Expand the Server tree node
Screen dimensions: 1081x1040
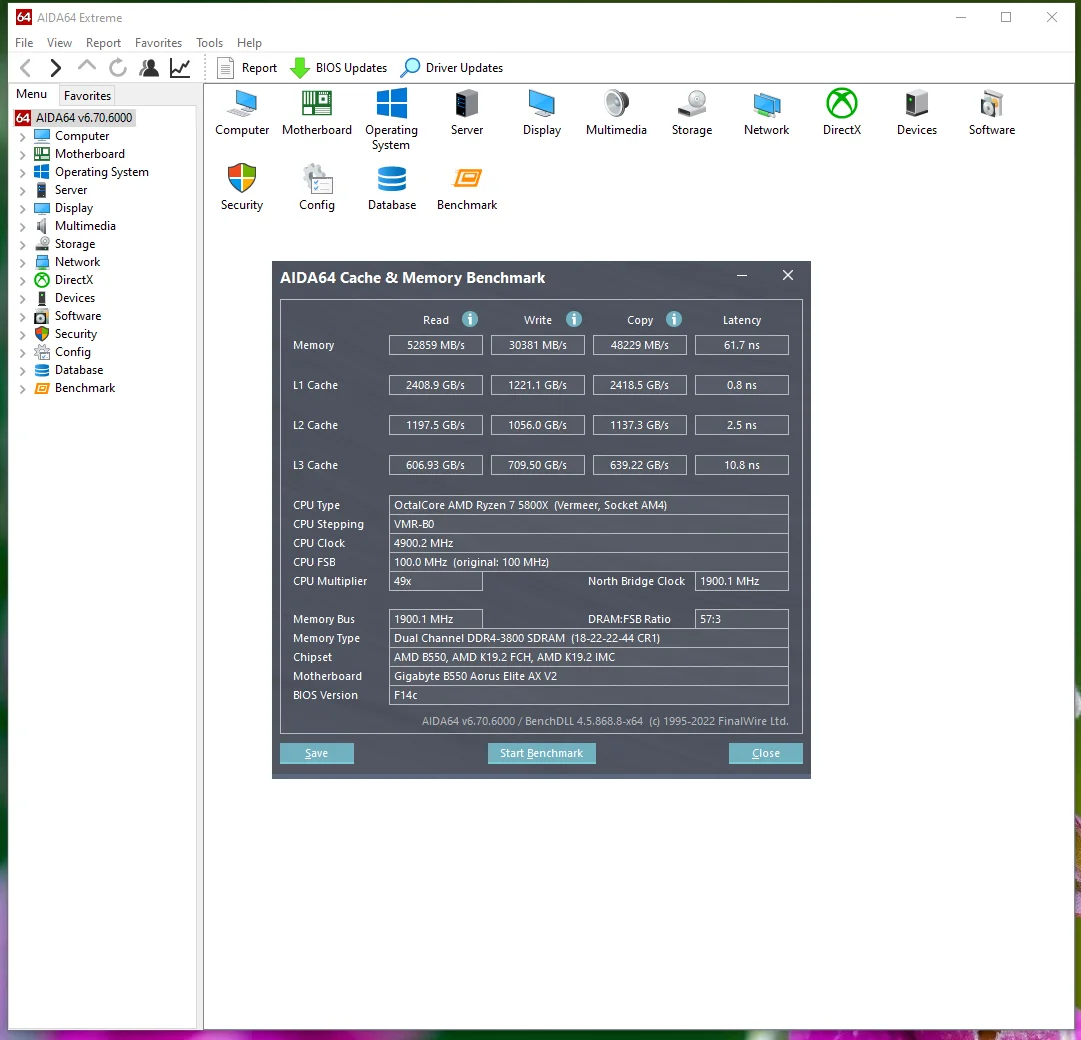22,190
